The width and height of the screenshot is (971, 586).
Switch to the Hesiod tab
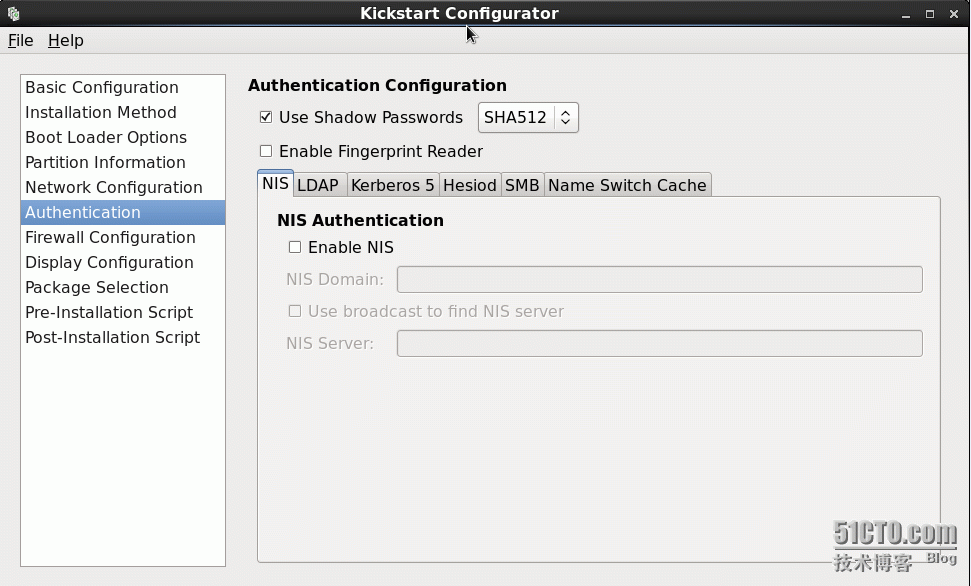(470, 185)
